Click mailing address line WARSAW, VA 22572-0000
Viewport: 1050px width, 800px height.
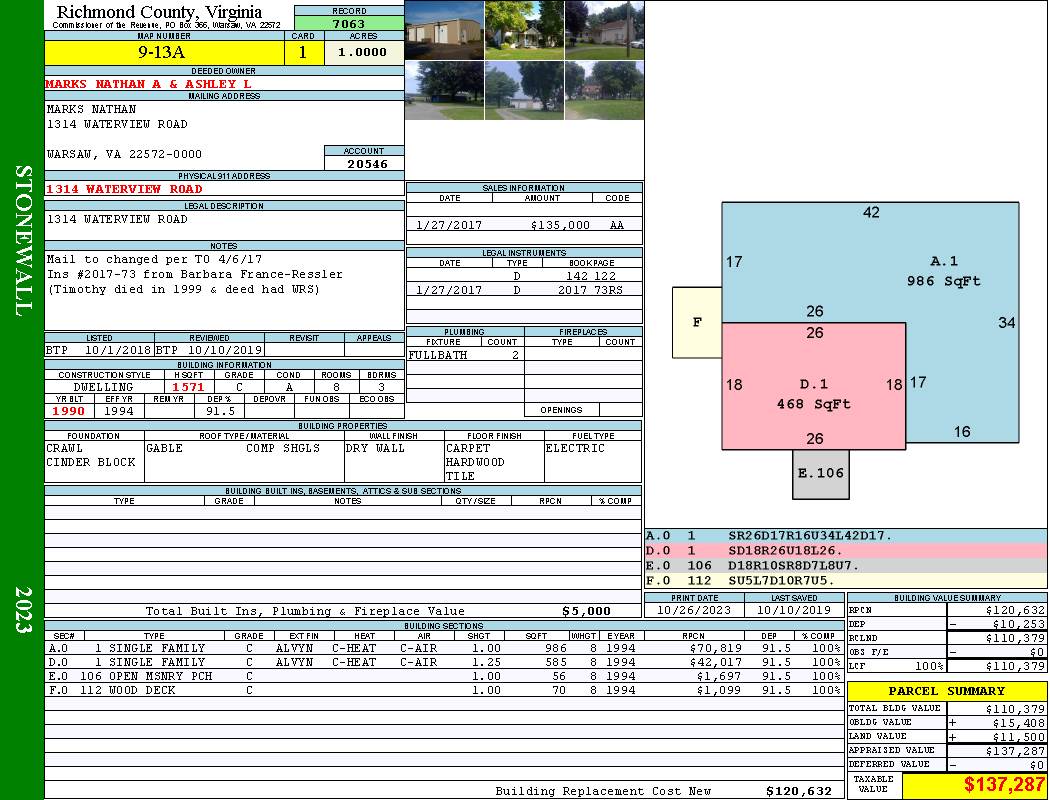click(124, 154)
